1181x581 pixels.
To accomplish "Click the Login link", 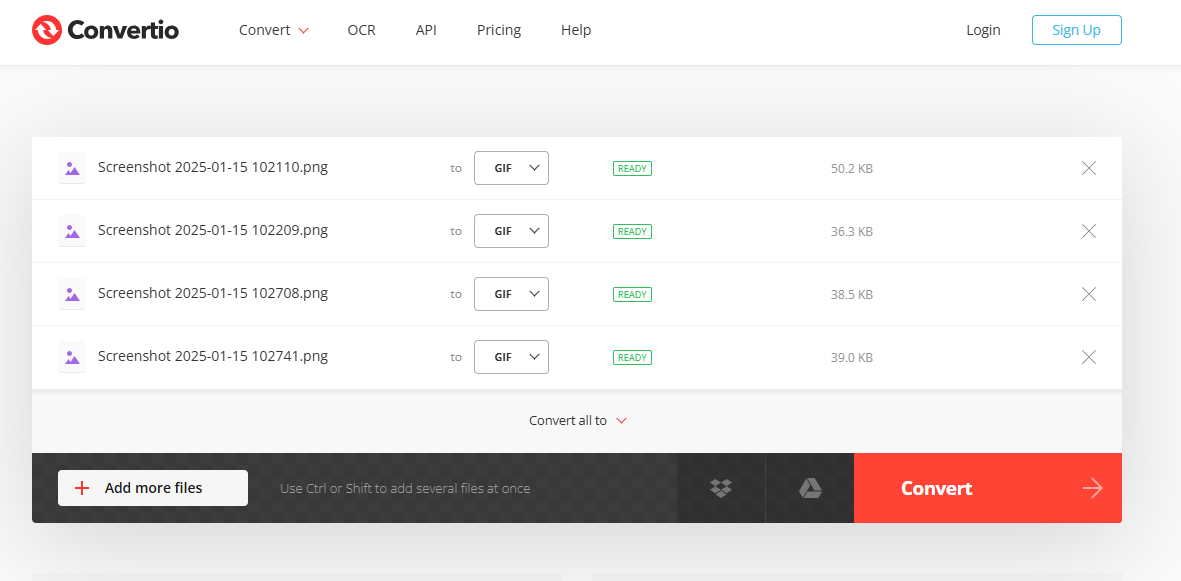I will [x=984, y=30].
